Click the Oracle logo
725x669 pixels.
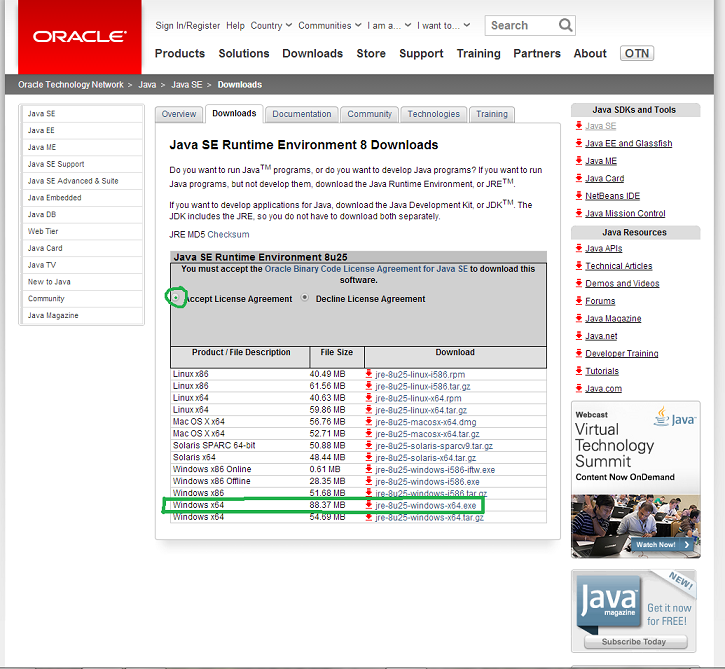pyautogui.click(x=80, y=37)
